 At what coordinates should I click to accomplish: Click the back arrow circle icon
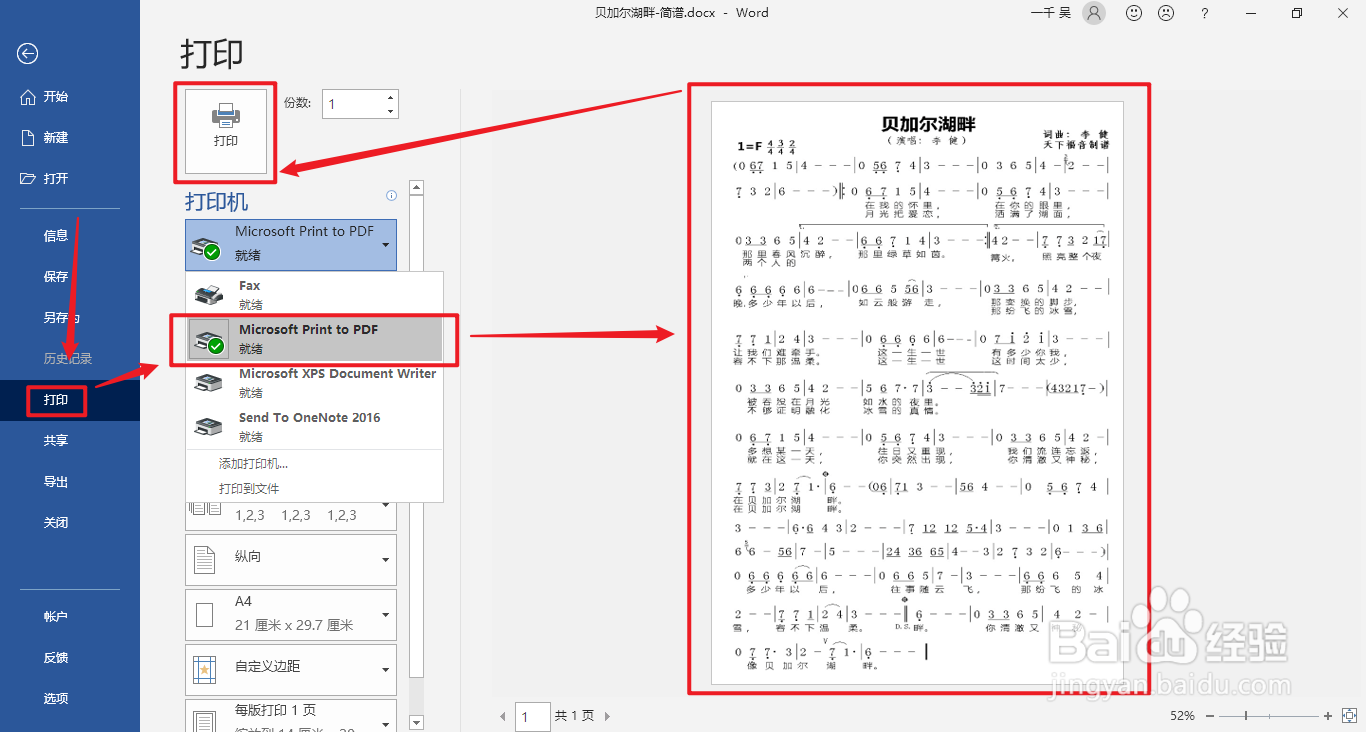[28, 54]
